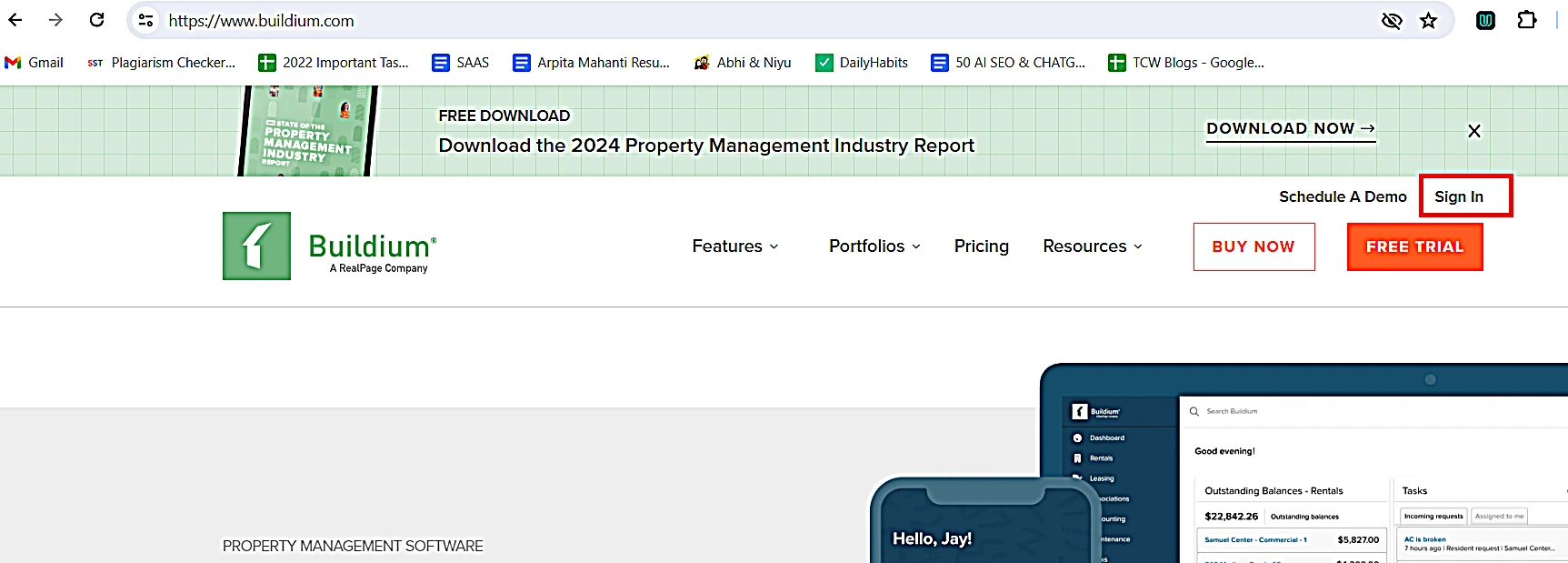The width and height of the screenshot is (1568, 563).
Task: Dismiss the free download banner
Action: pos(1473,131)
